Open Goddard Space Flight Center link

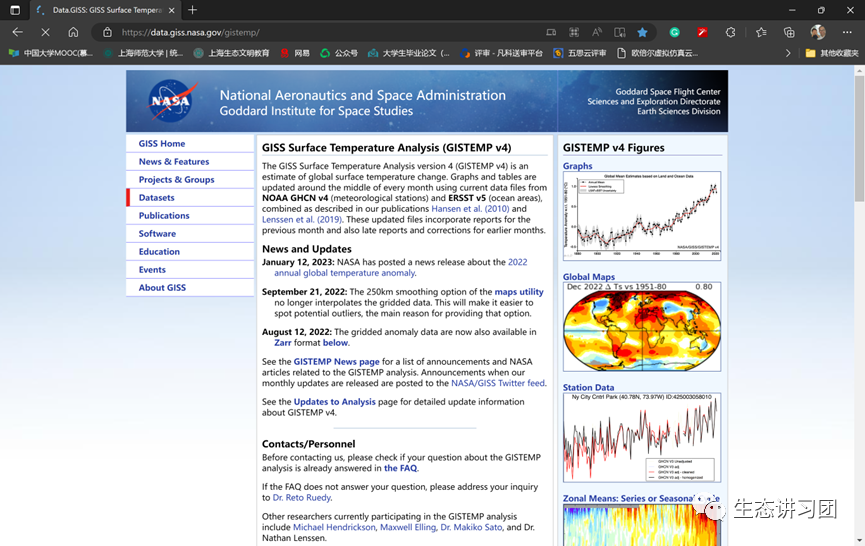[668, 92]
